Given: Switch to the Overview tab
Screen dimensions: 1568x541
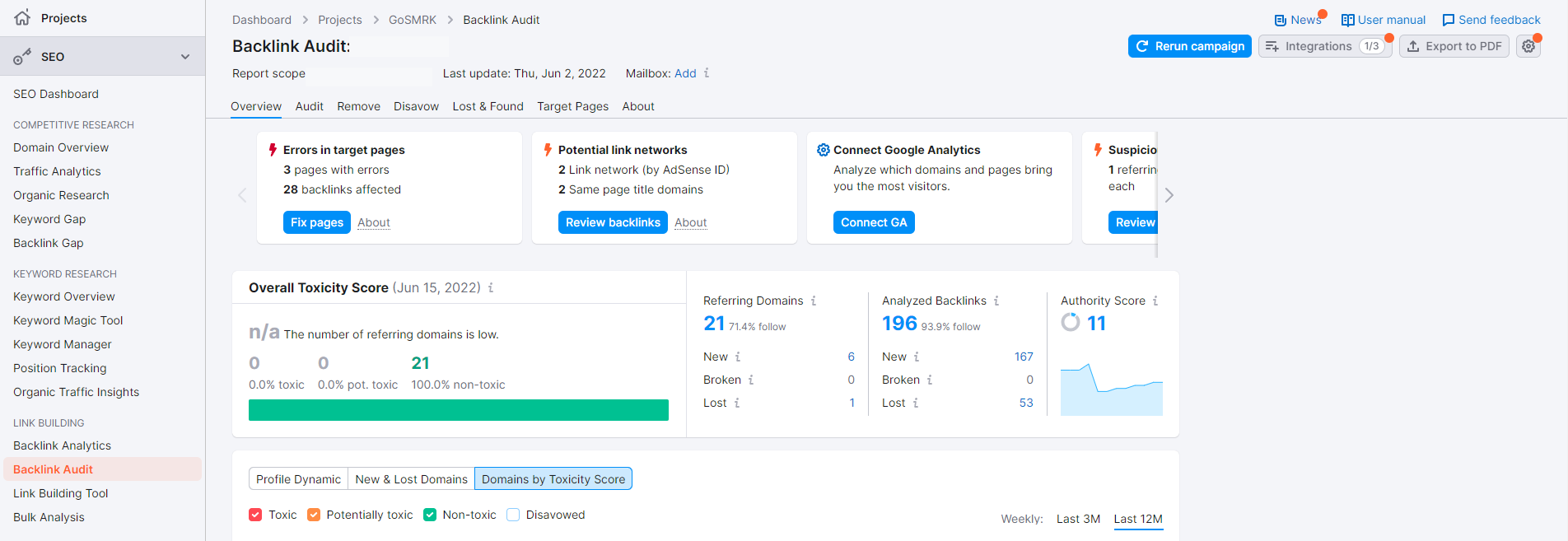Looking at the screenshot, I should [x=256, y=106].
